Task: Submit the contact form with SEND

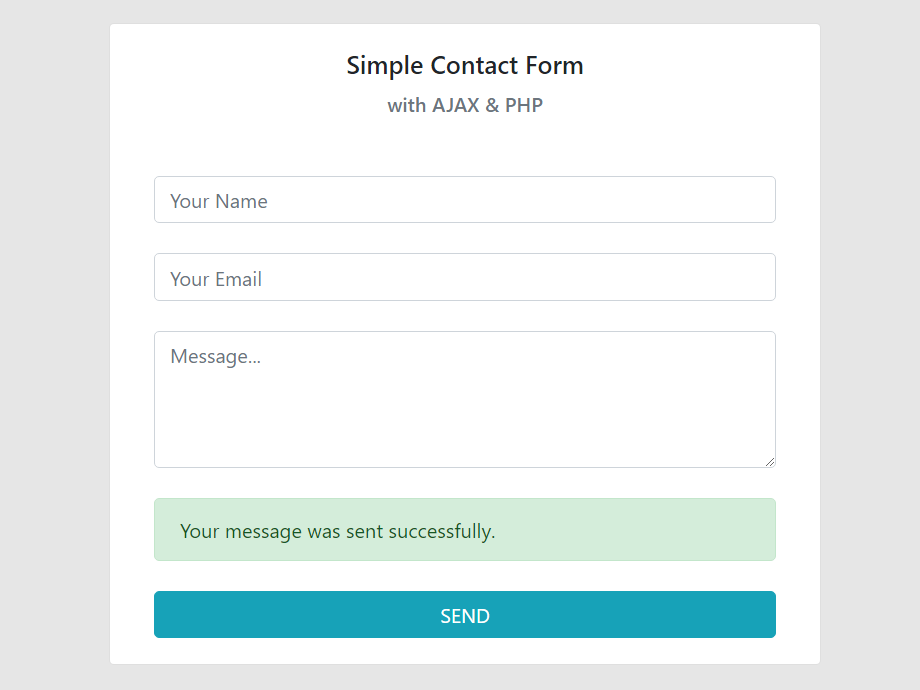Action: click(x=464, y=615)
